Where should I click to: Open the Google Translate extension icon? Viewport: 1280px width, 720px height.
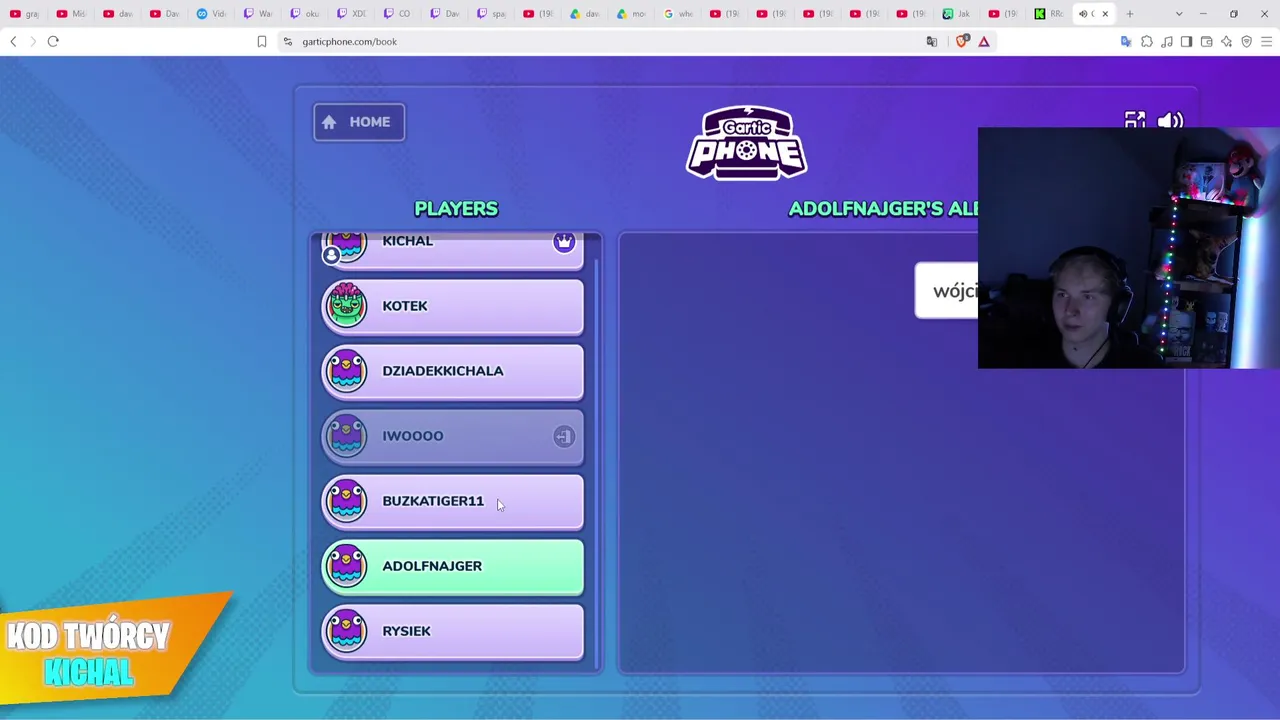1126,41
